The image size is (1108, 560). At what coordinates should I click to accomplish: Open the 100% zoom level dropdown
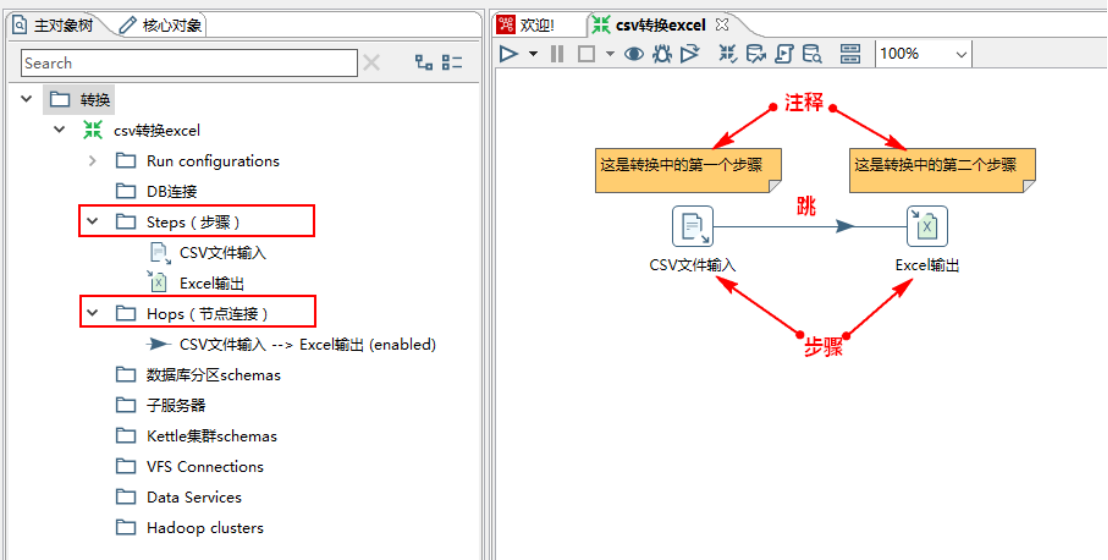tap(924, 54)
